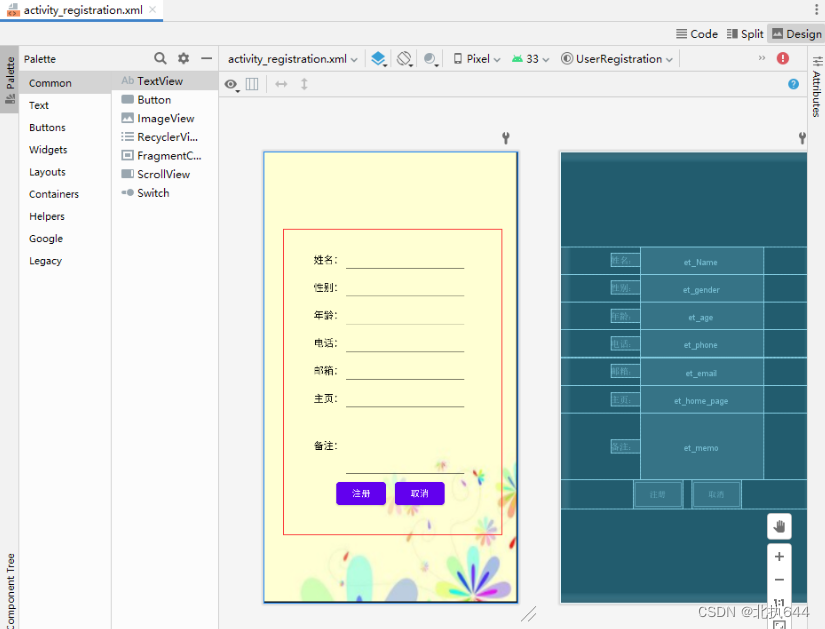Switch to Code view
The image size is (825, 629).
[697, 34]
